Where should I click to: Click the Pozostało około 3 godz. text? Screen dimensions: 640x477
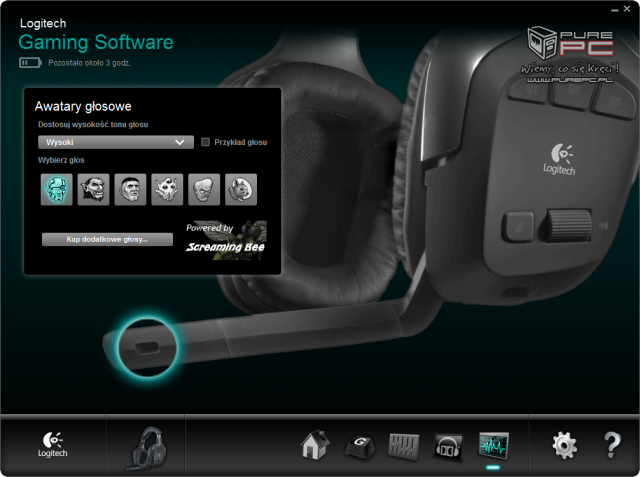pyautogui.click(x=89, y=63)
